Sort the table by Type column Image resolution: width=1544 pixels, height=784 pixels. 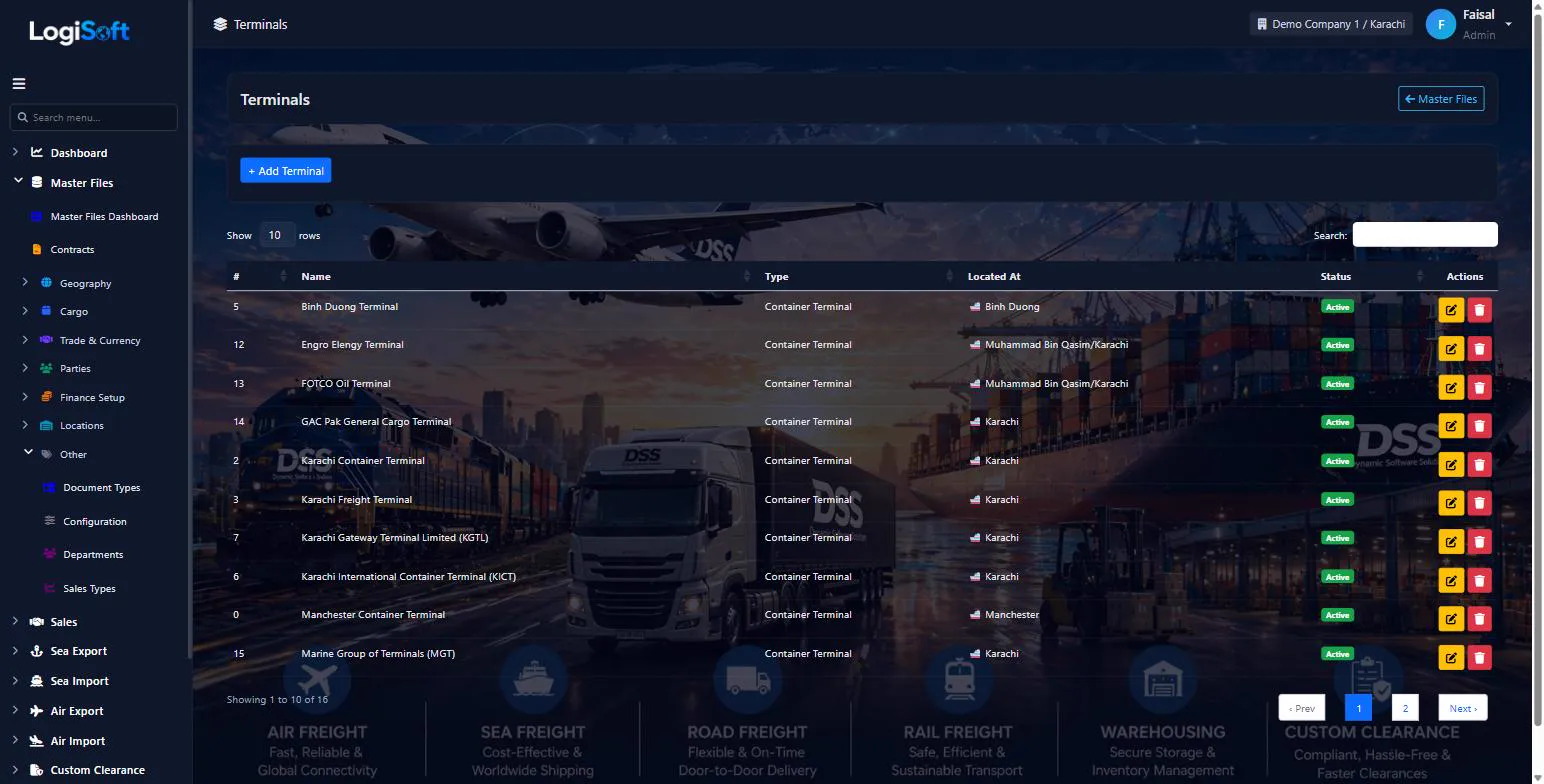coord(858,276)
